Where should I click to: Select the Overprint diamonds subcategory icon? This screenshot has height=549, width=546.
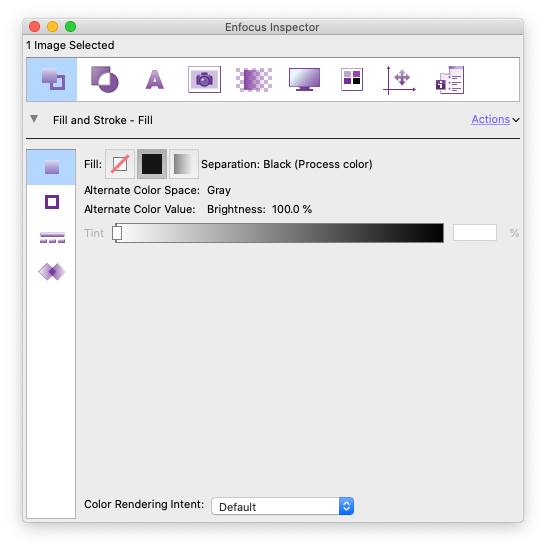[52, 272]
